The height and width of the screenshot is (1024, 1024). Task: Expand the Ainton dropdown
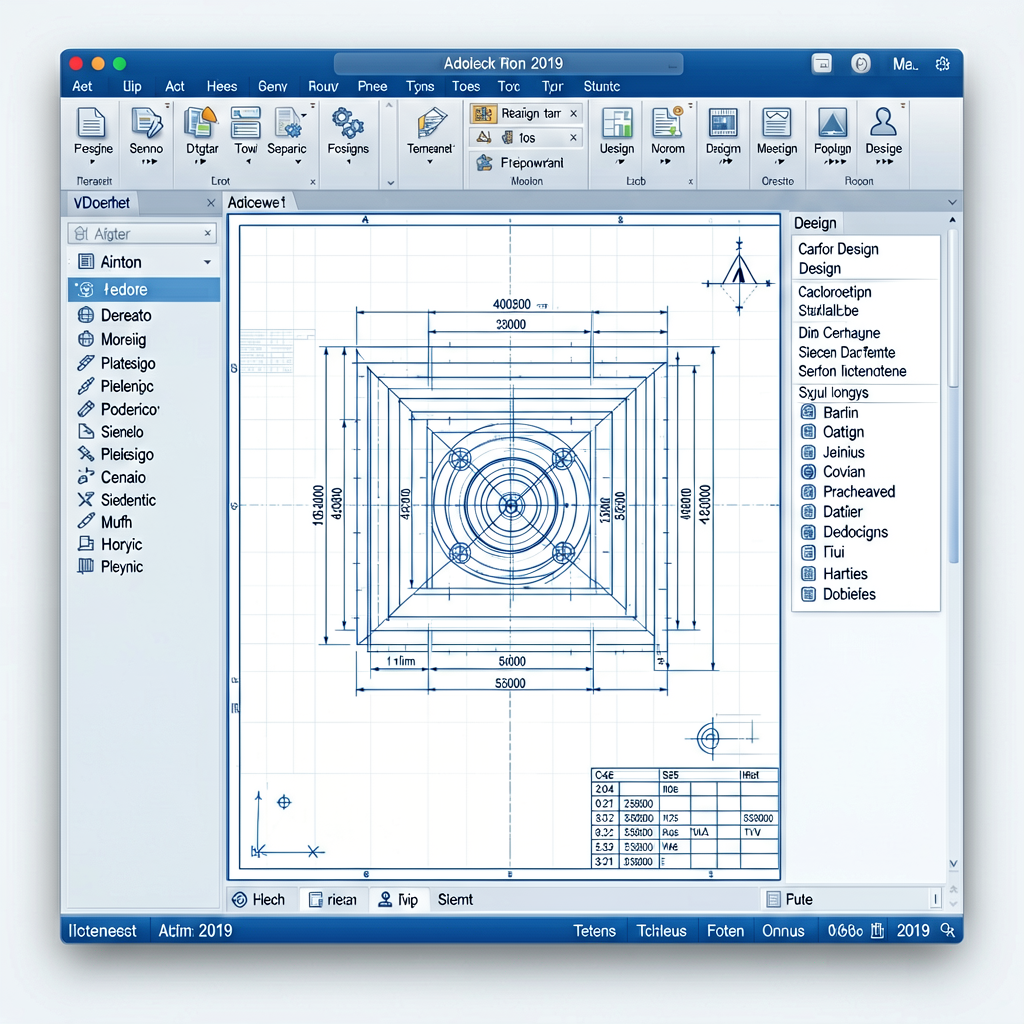[x=207, y=263]
